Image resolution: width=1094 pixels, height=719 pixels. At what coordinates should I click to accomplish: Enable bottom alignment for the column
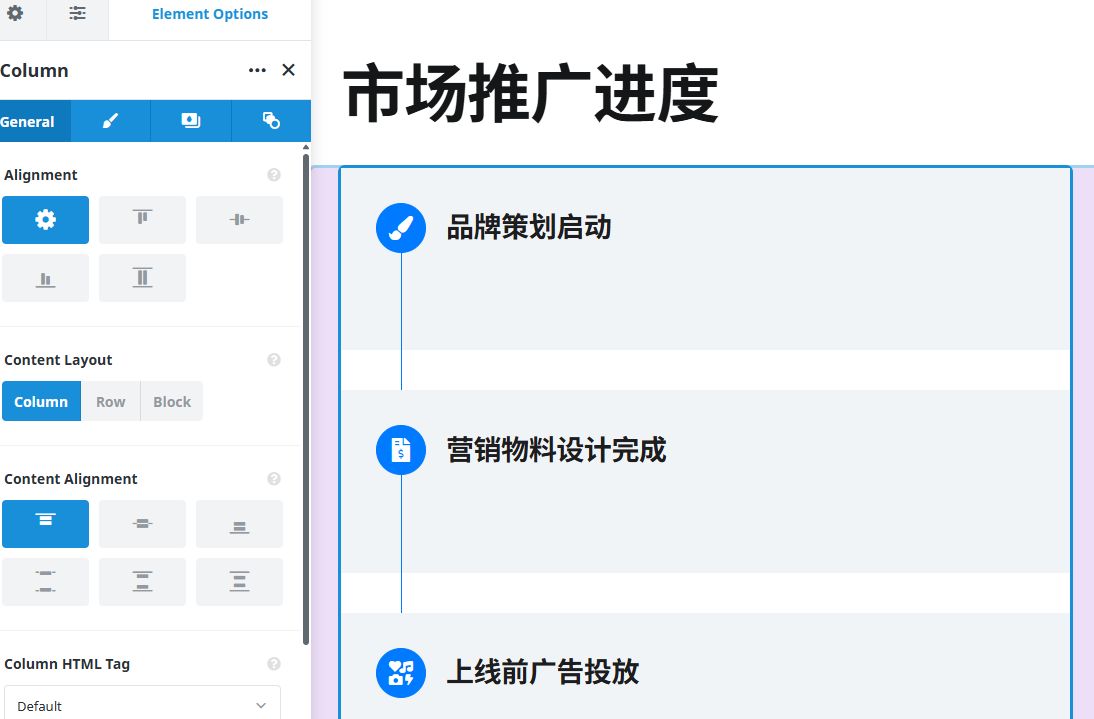coord(45,277)
